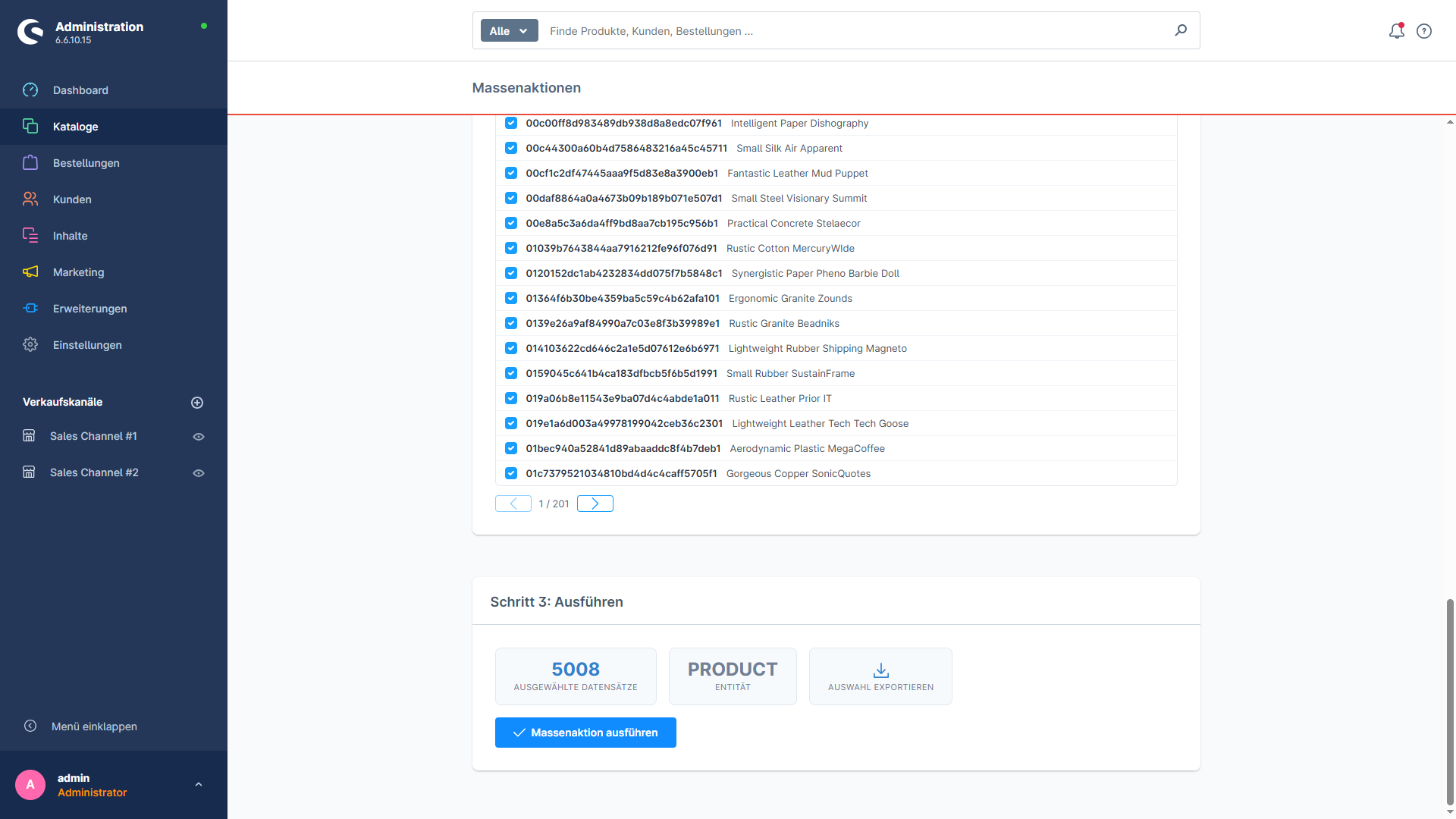Open the Dashboard gauge icon
The height and width of the screenshot is (819, 1456).
[x=30, y=90]
